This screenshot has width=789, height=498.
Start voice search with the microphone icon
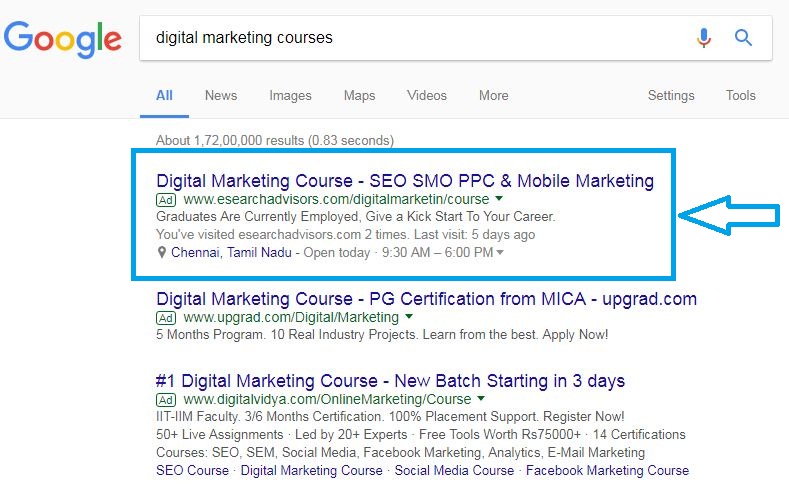pyautogui.click(x=704, y=38)
